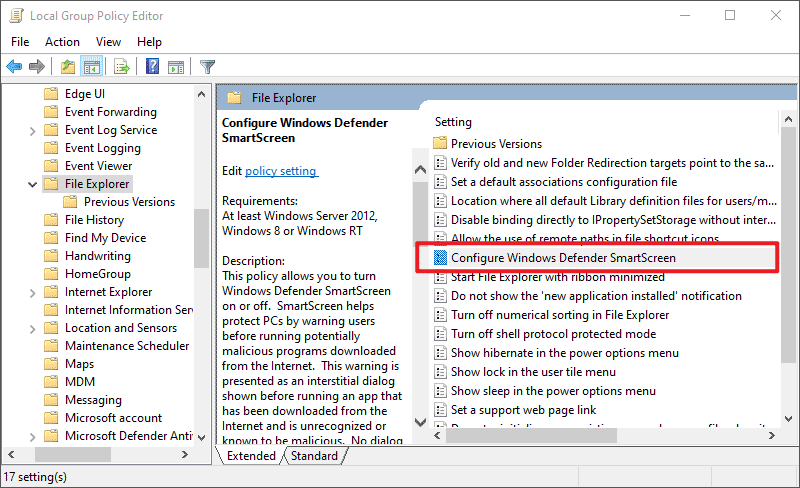This screenshot has height=488, width=800.
Task: Click the policy icon beside Set a support web page link
Action: point(440,410)
